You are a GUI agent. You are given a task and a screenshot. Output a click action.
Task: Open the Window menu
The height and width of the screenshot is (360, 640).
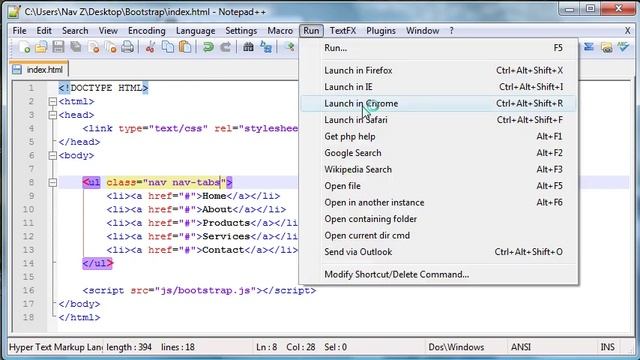click(x=422, y=31)
